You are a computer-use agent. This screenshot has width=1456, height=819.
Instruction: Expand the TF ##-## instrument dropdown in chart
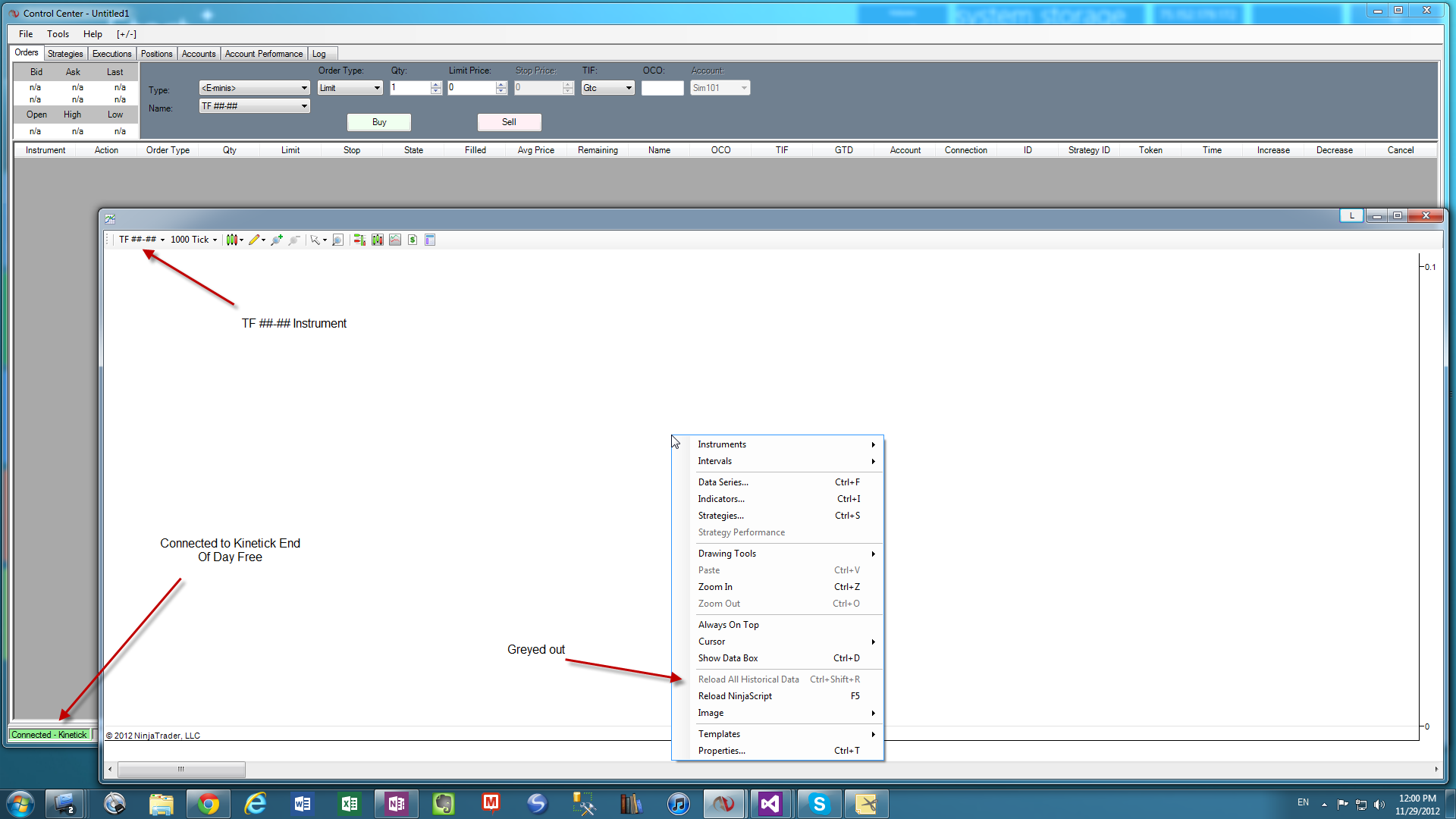(x=142, y=240)
